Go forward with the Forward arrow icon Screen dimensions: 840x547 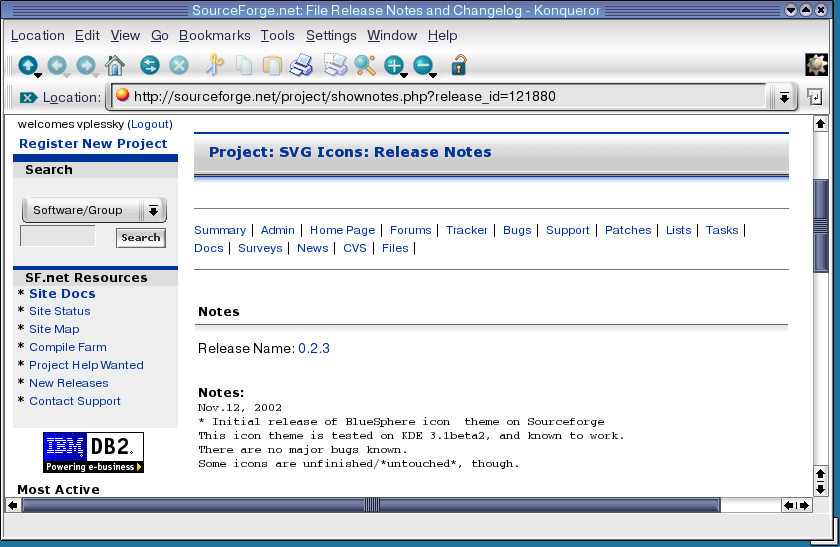[86, 66]
